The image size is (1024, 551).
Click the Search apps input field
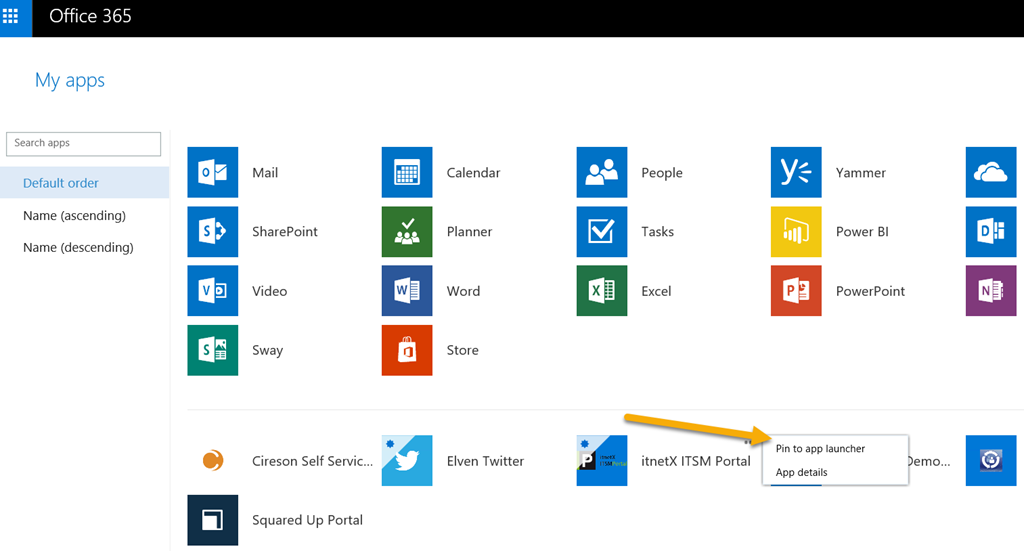pos(84,144)
